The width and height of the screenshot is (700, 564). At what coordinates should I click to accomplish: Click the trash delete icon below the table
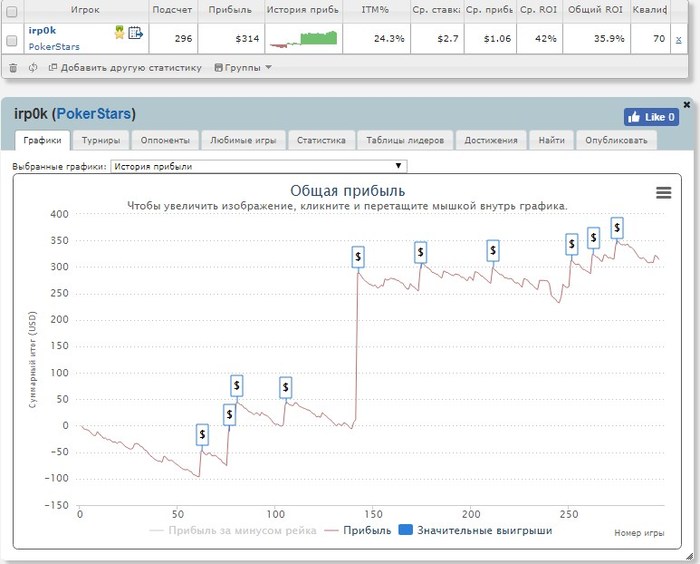(13, 68)
